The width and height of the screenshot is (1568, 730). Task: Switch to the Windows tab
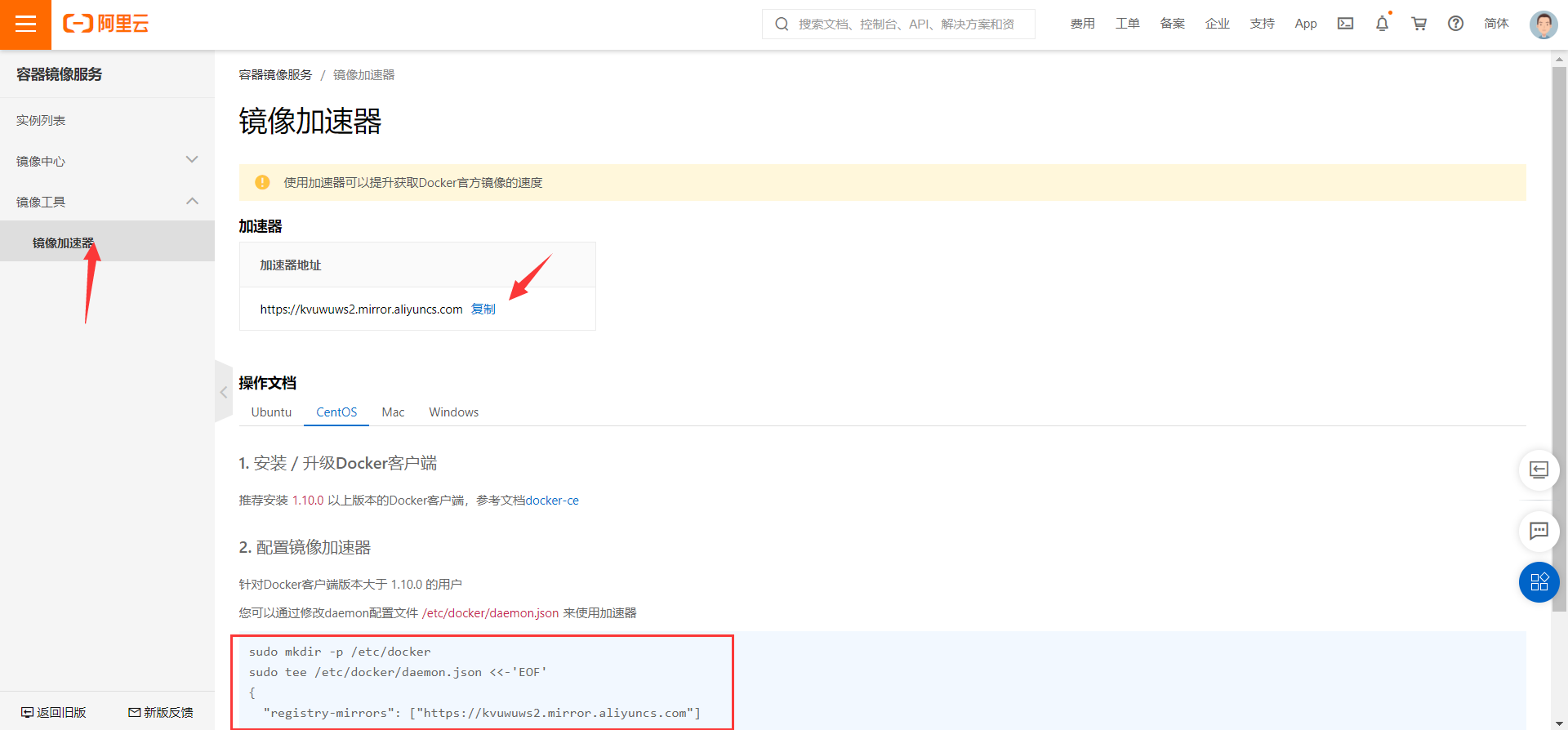(454, 412)
